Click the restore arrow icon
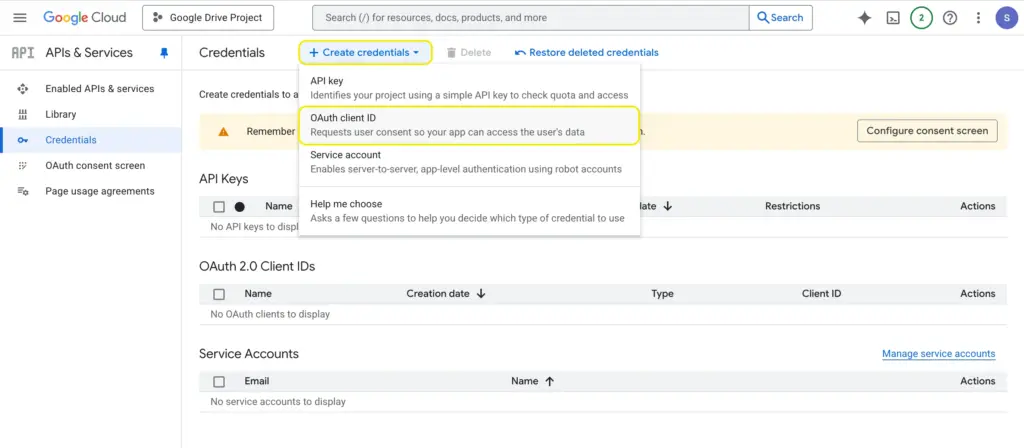This screenshot has height=448, width=1024. click(520, 52)
